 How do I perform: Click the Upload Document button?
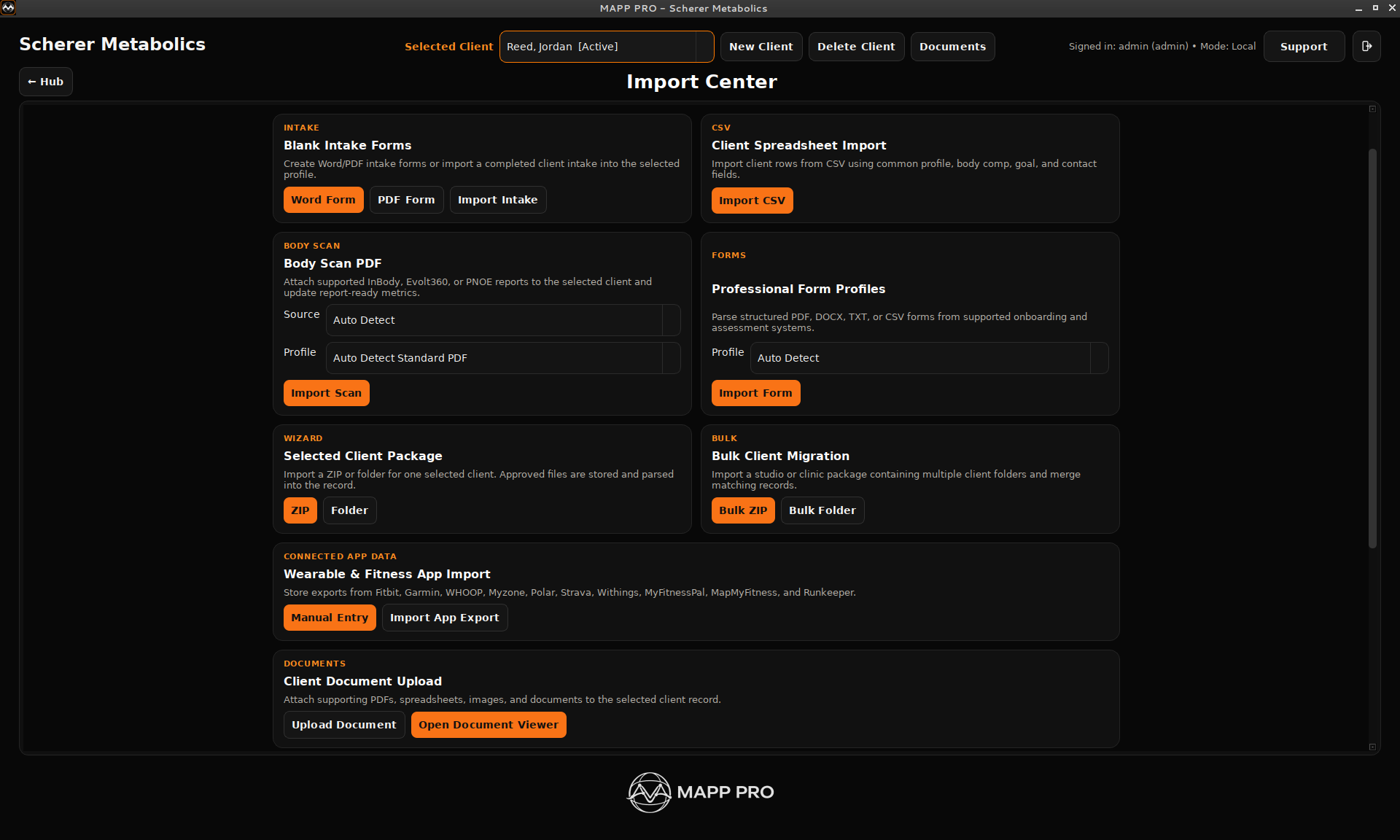pos(344,725)
